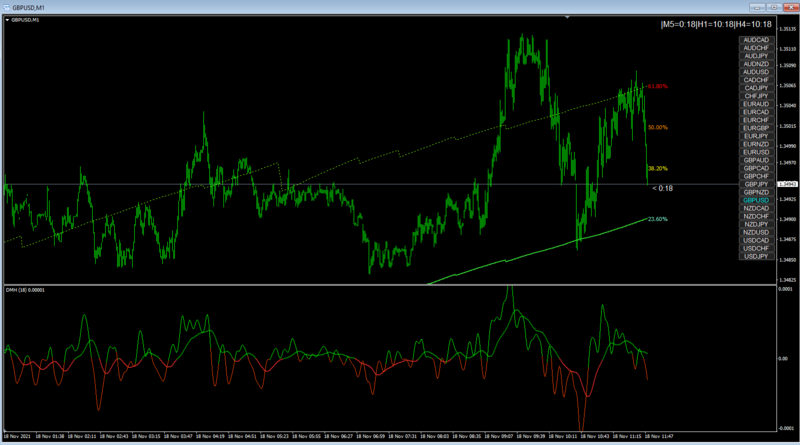The image size is (800, 445).
Task: Select the USDCHF symbol button
Action: point(756,249)
